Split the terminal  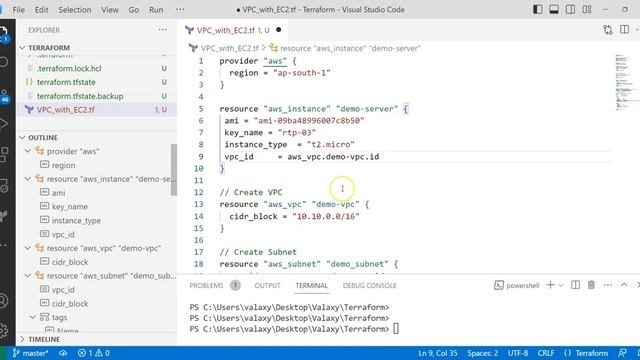[x=576, y=285]
